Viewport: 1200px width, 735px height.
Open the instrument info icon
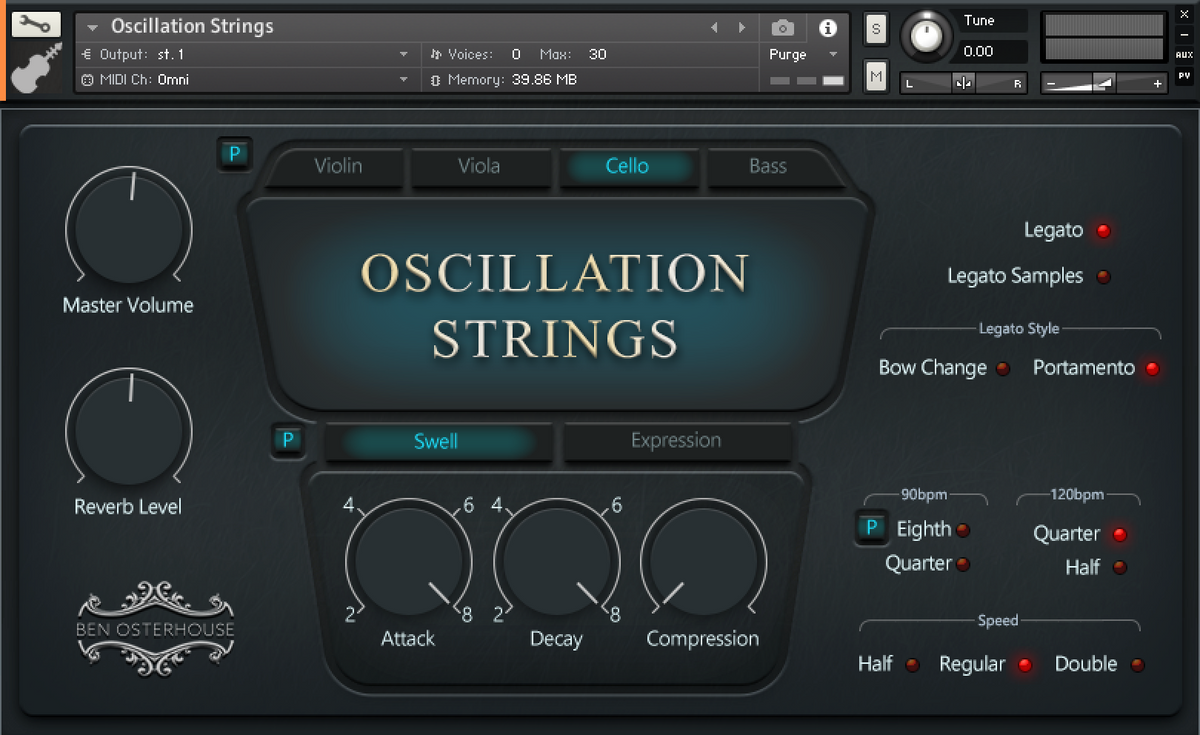(828, 28)
